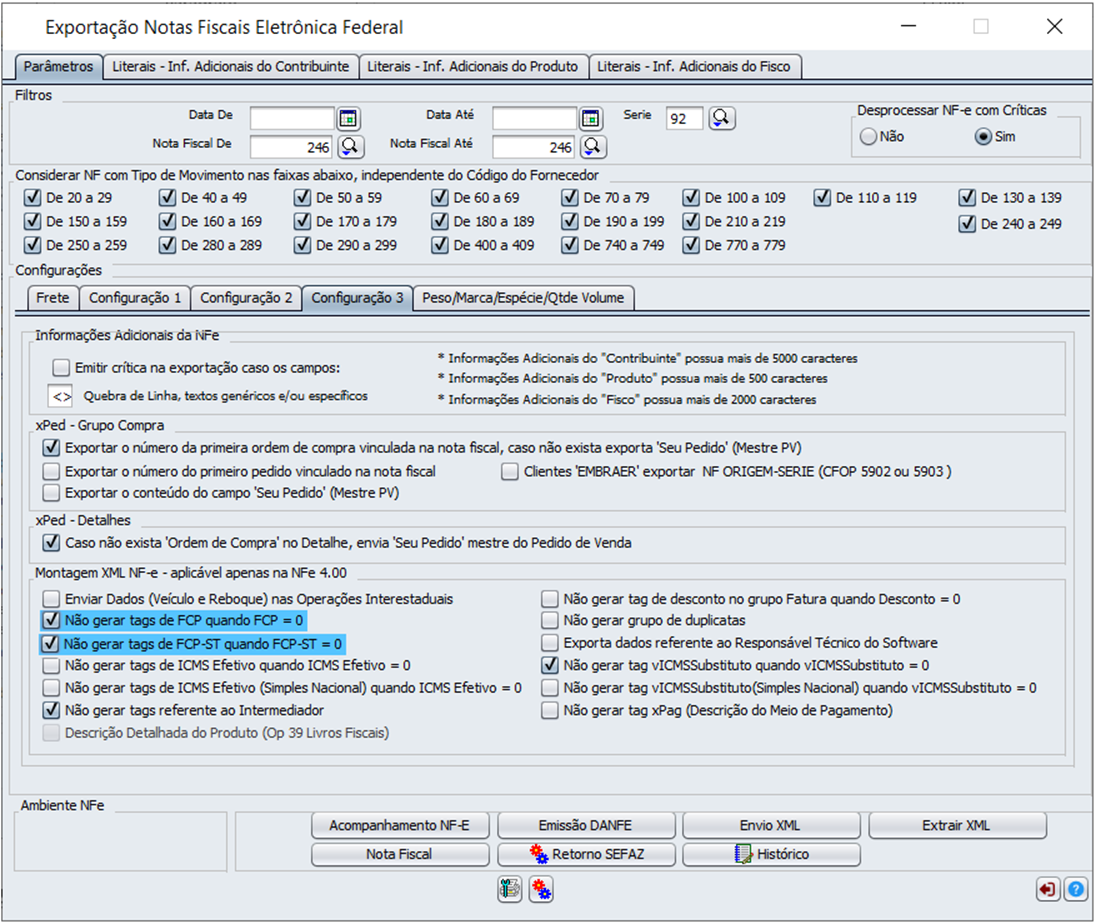Toggle the De 100 a 109 checkbox

(691, 198)
